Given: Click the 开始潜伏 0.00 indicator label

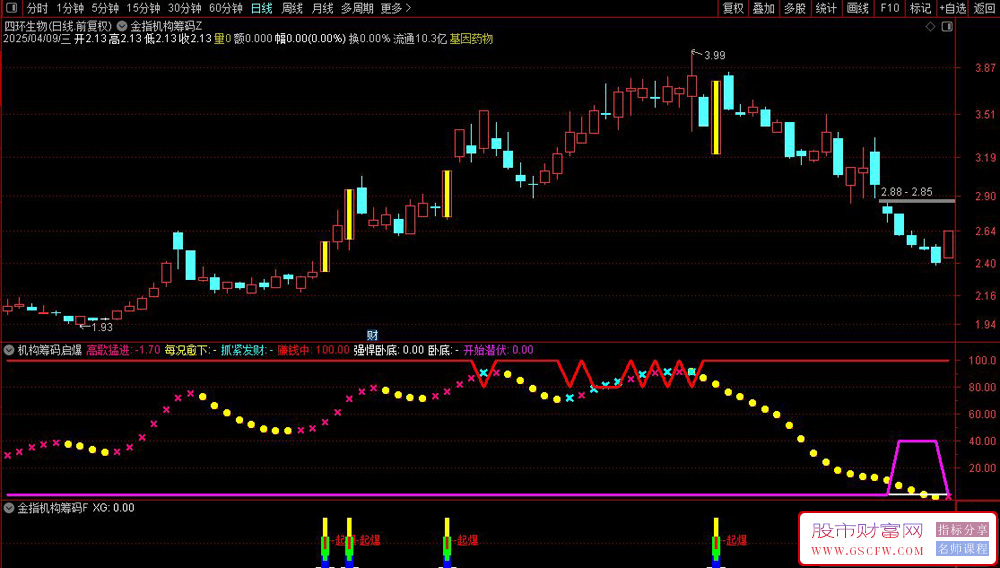Looking at the screenshot, I should pyautogui.click(x=498, y=350).
